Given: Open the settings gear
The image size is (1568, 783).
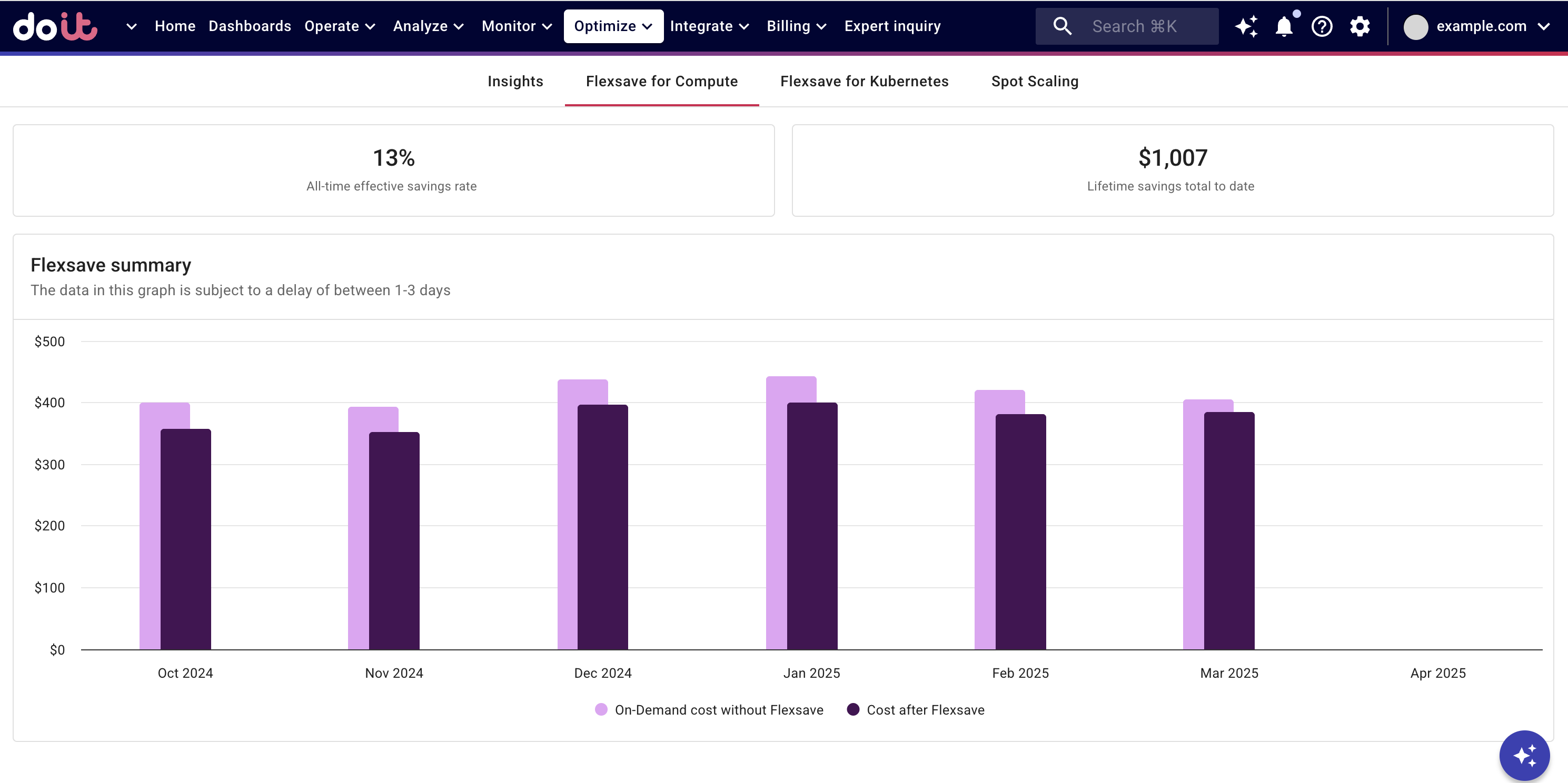Looking at the screenshot, I should click(x=1360, y=26).
